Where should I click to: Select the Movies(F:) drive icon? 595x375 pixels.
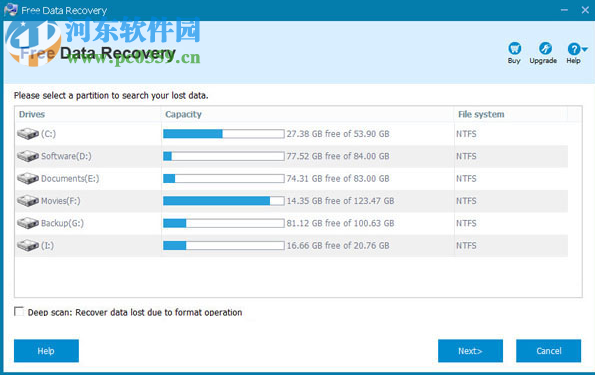coord(28,201)
